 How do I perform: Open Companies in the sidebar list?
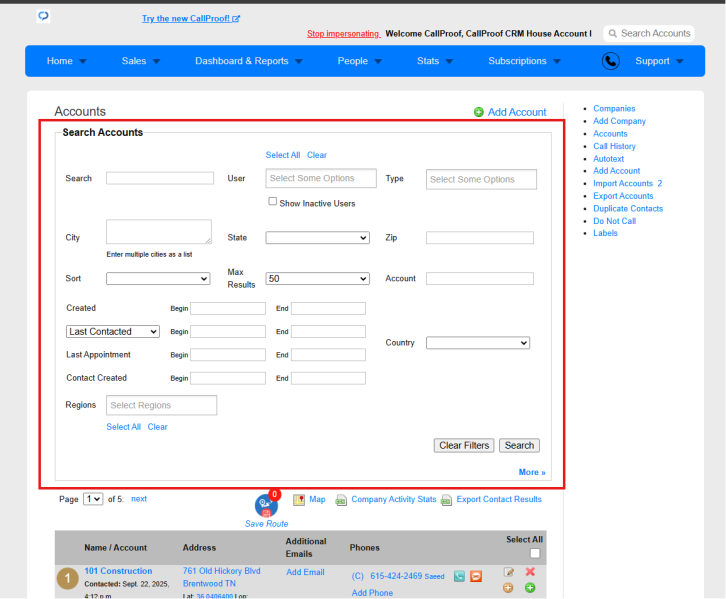614,109
